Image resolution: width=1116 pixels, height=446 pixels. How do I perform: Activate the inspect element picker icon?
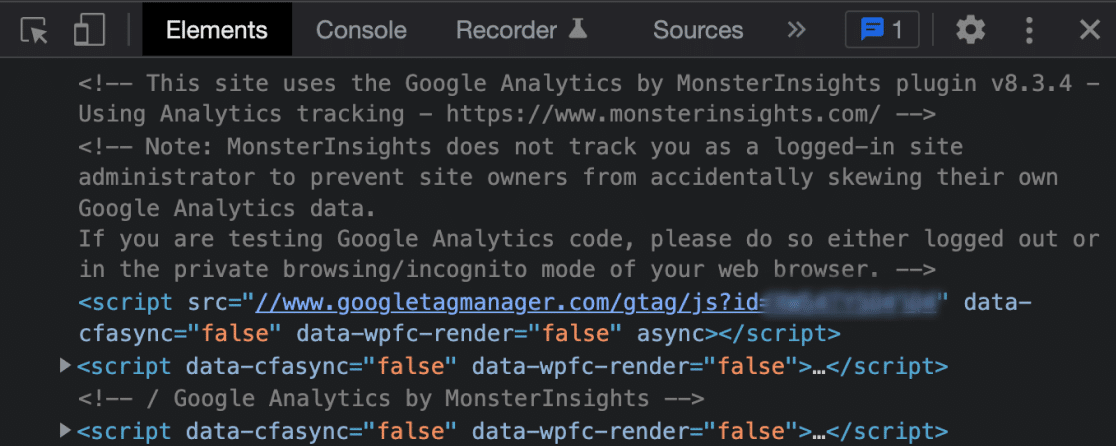[35, 30]
